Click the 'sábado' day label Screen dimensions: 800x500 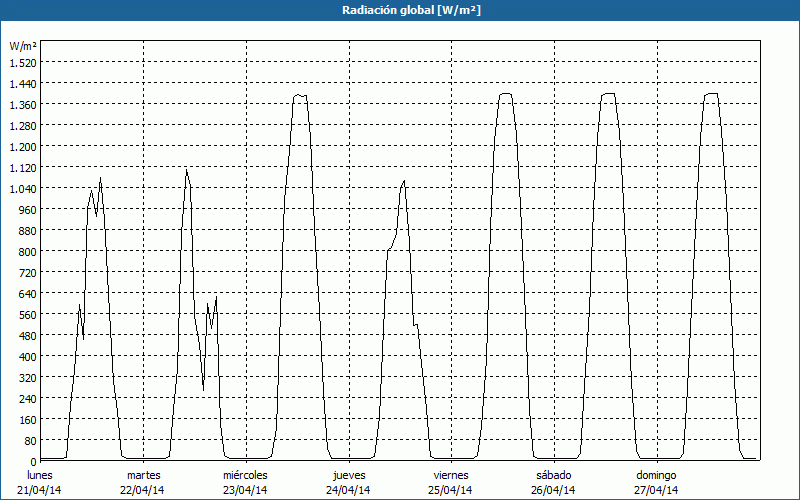(x=554, y=475)
